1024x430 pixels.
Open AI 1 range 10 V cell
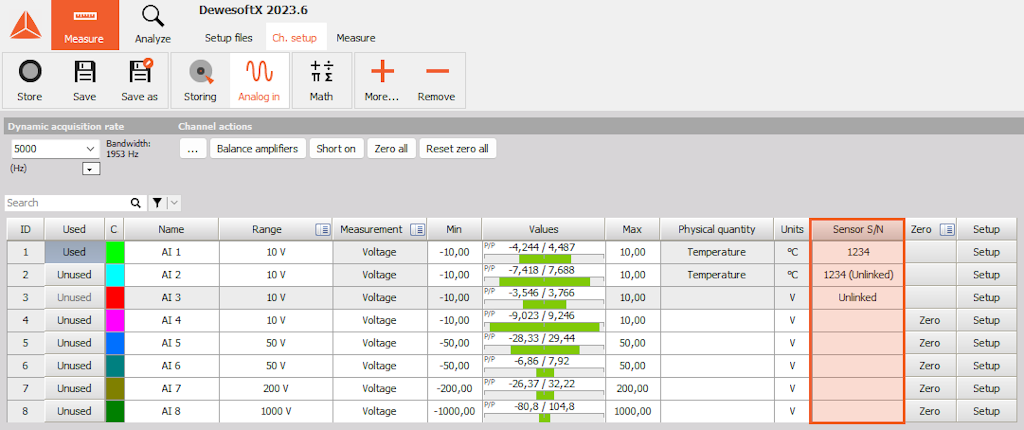coord(276,252)
